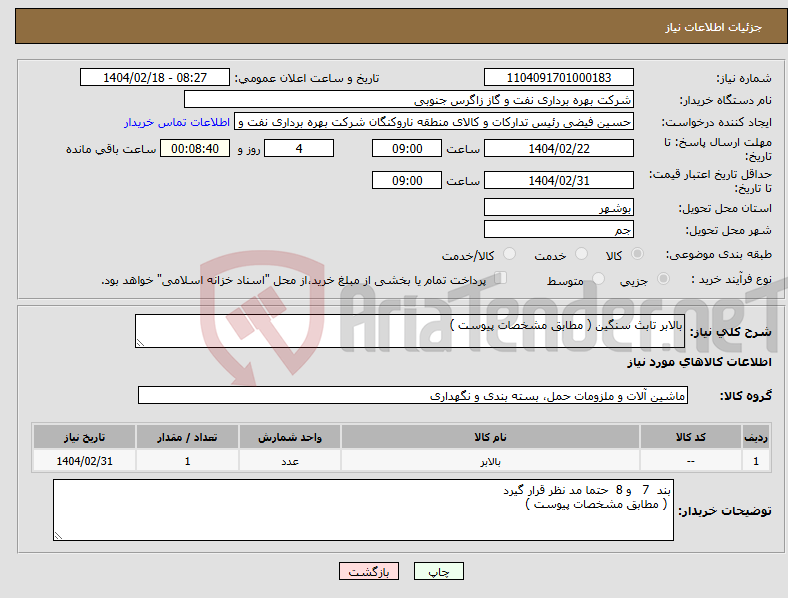Click the delivery province field بوشهر
788x598 pixels.
(x=559, y=207)
